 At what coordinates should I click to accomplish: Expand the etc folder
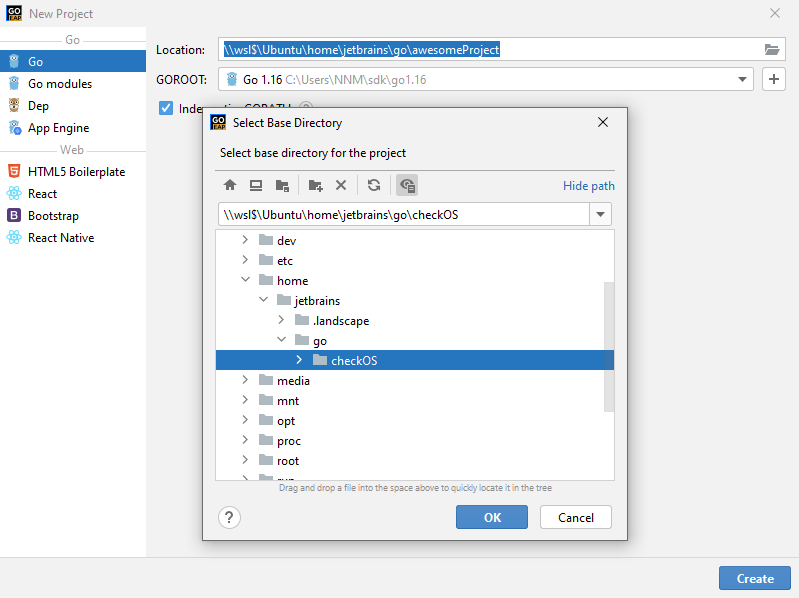[245, 260]
